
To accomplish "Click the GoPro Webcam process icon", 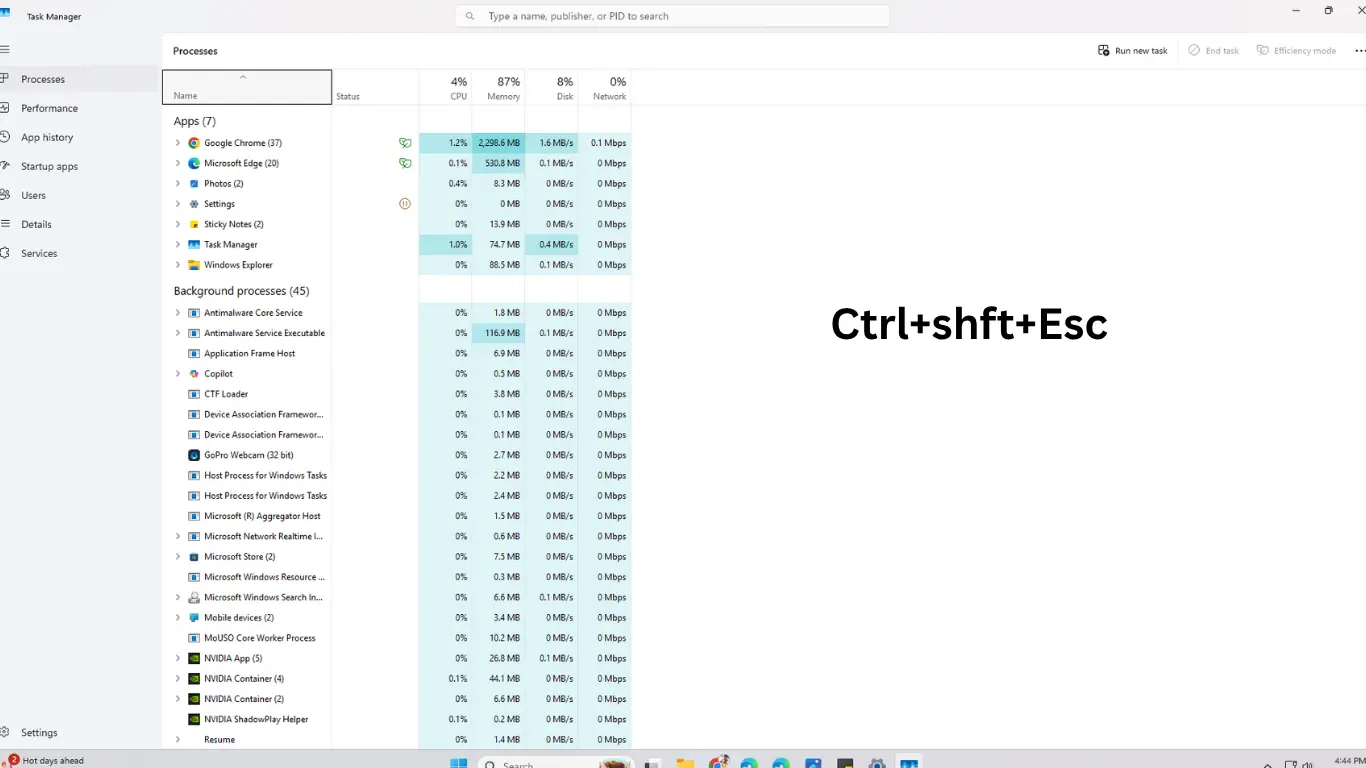I will pyautogui.click(x=194, y=455).
